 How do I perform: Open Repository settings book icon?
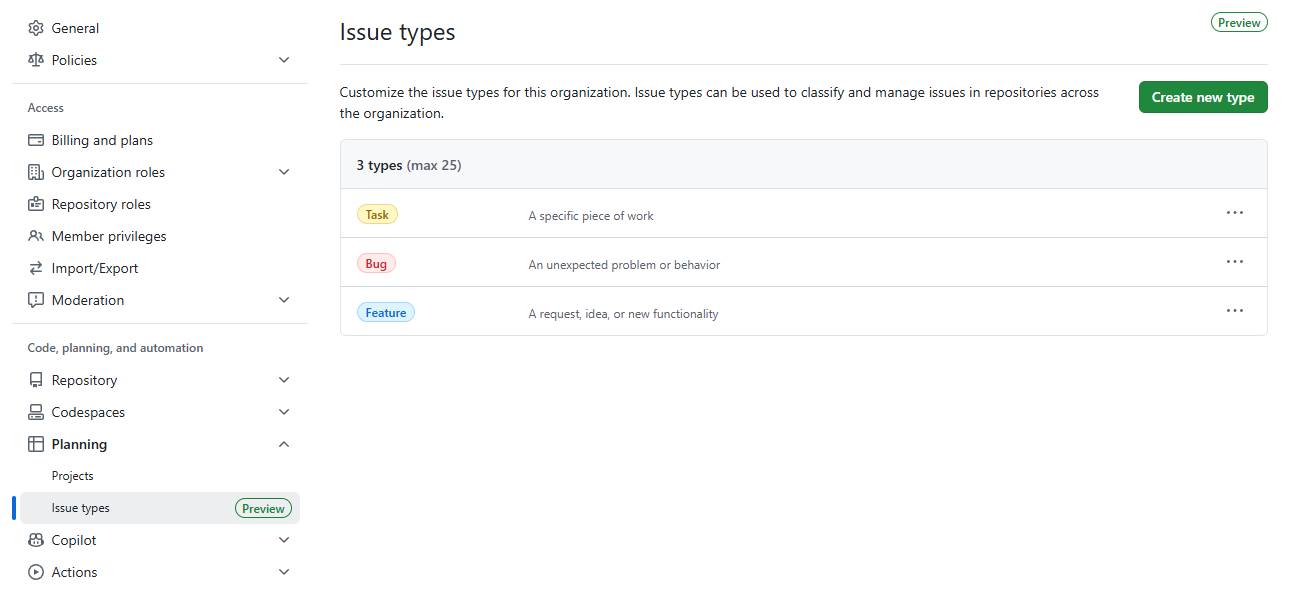(35, 379)
